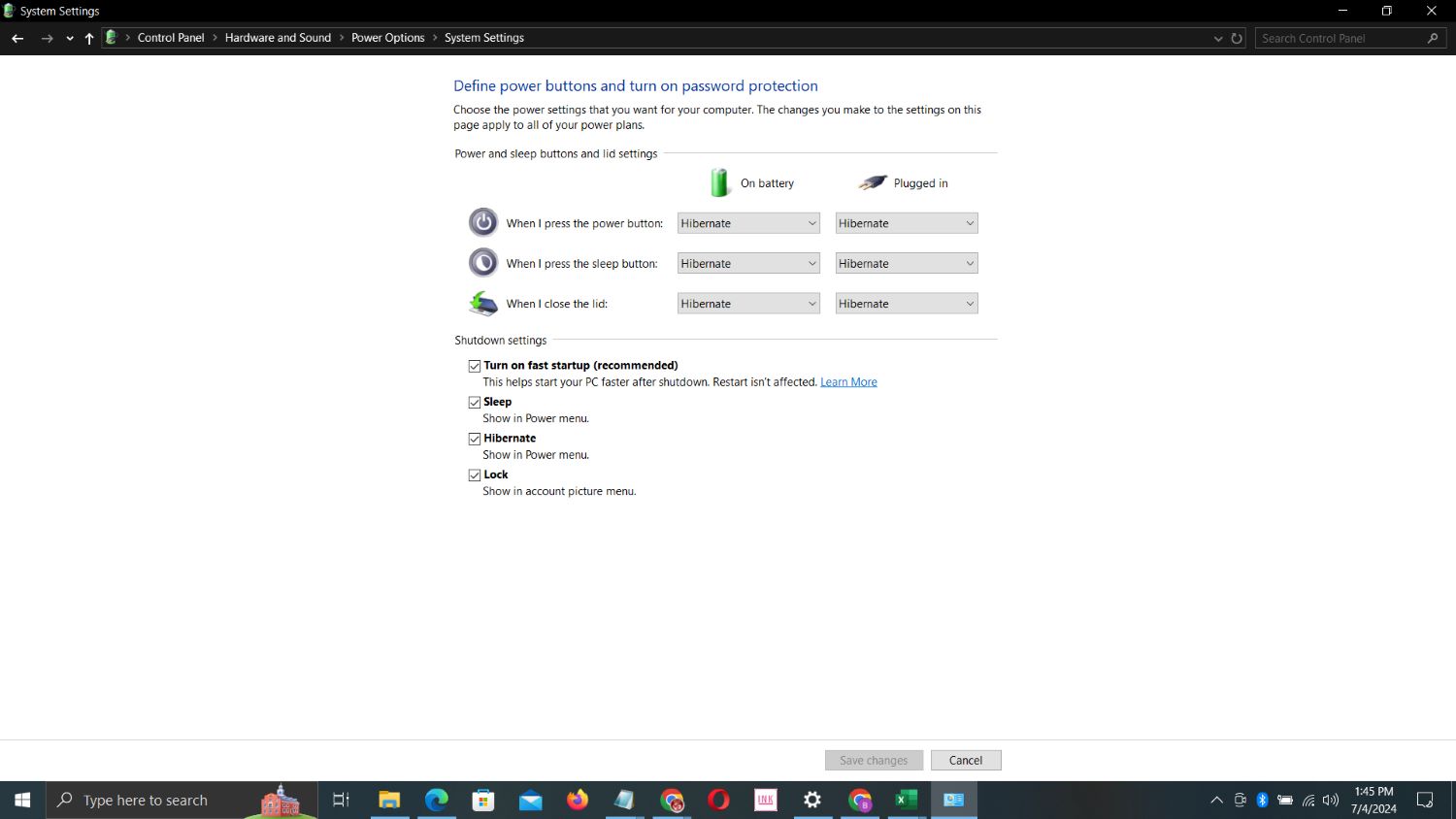The width and height of the screenshot is (1456, 819).
Task: Click the address bar Control Panel icon
Action: click(x=111, y=38)
